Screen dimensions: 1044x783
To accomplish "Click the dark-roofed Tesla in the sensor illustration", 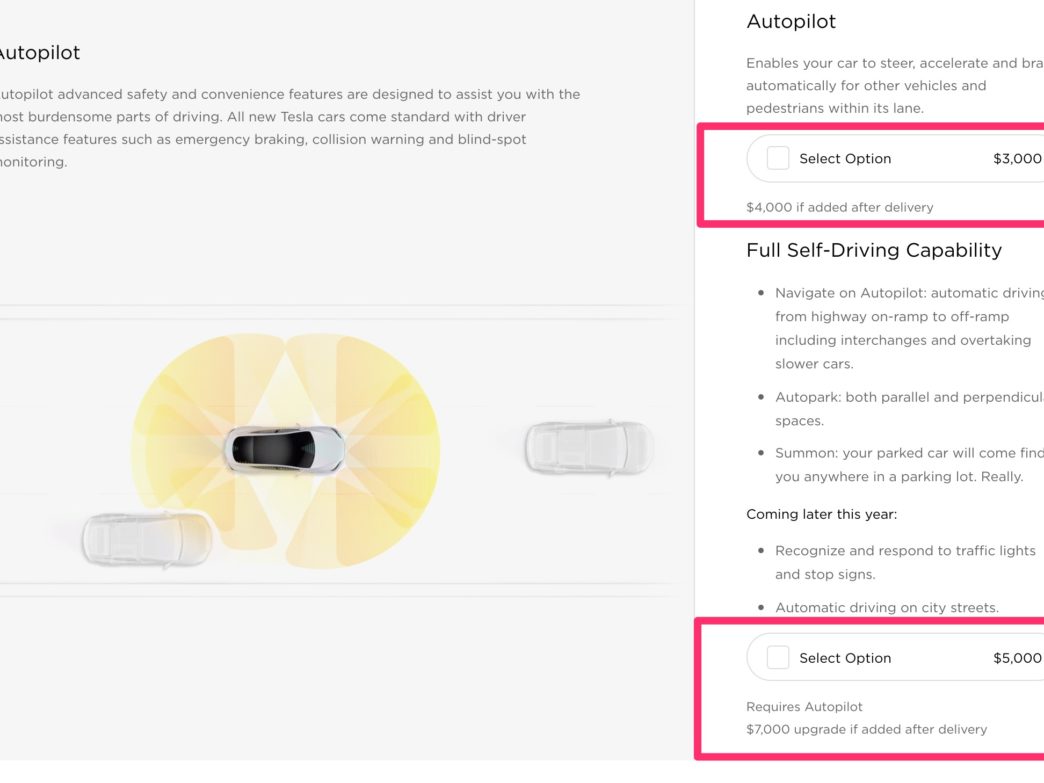I will pyautogui.click(x=284, y=450).
